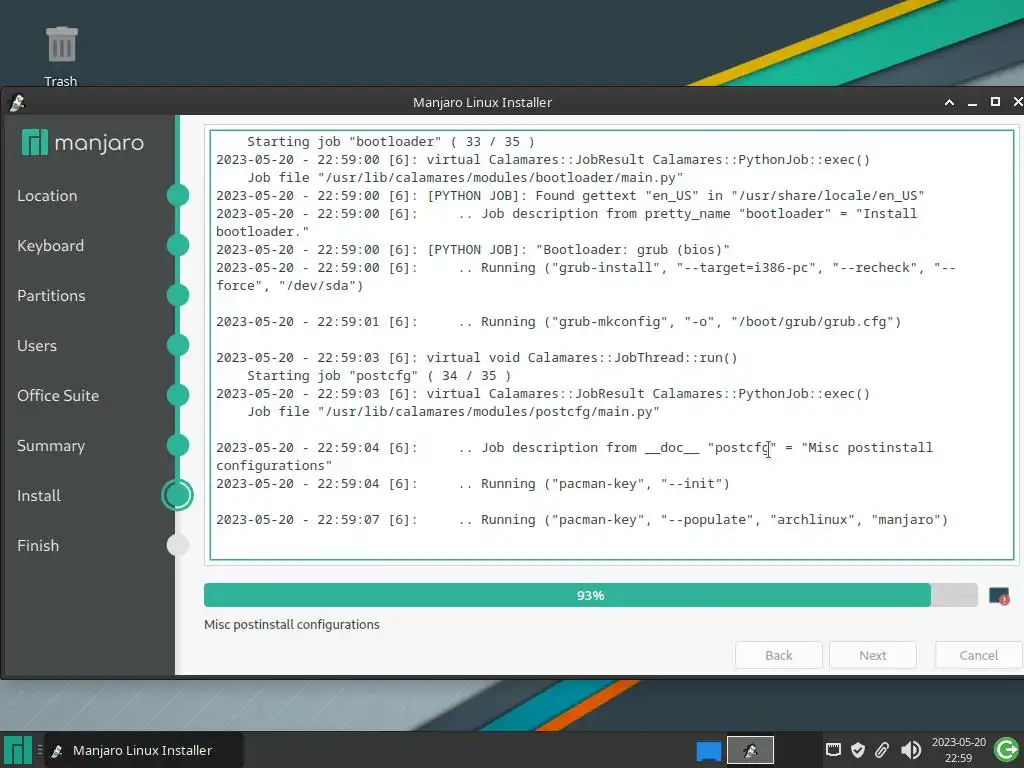
Task: Click the Back button
Action: coord(778,655)
